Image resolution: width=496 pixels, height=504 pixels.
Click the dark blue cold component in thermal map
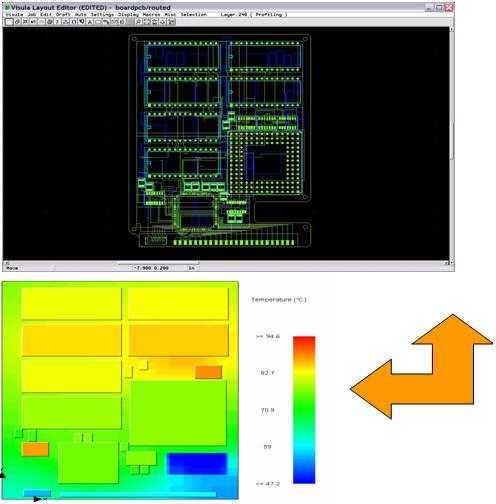click(197, 464)
